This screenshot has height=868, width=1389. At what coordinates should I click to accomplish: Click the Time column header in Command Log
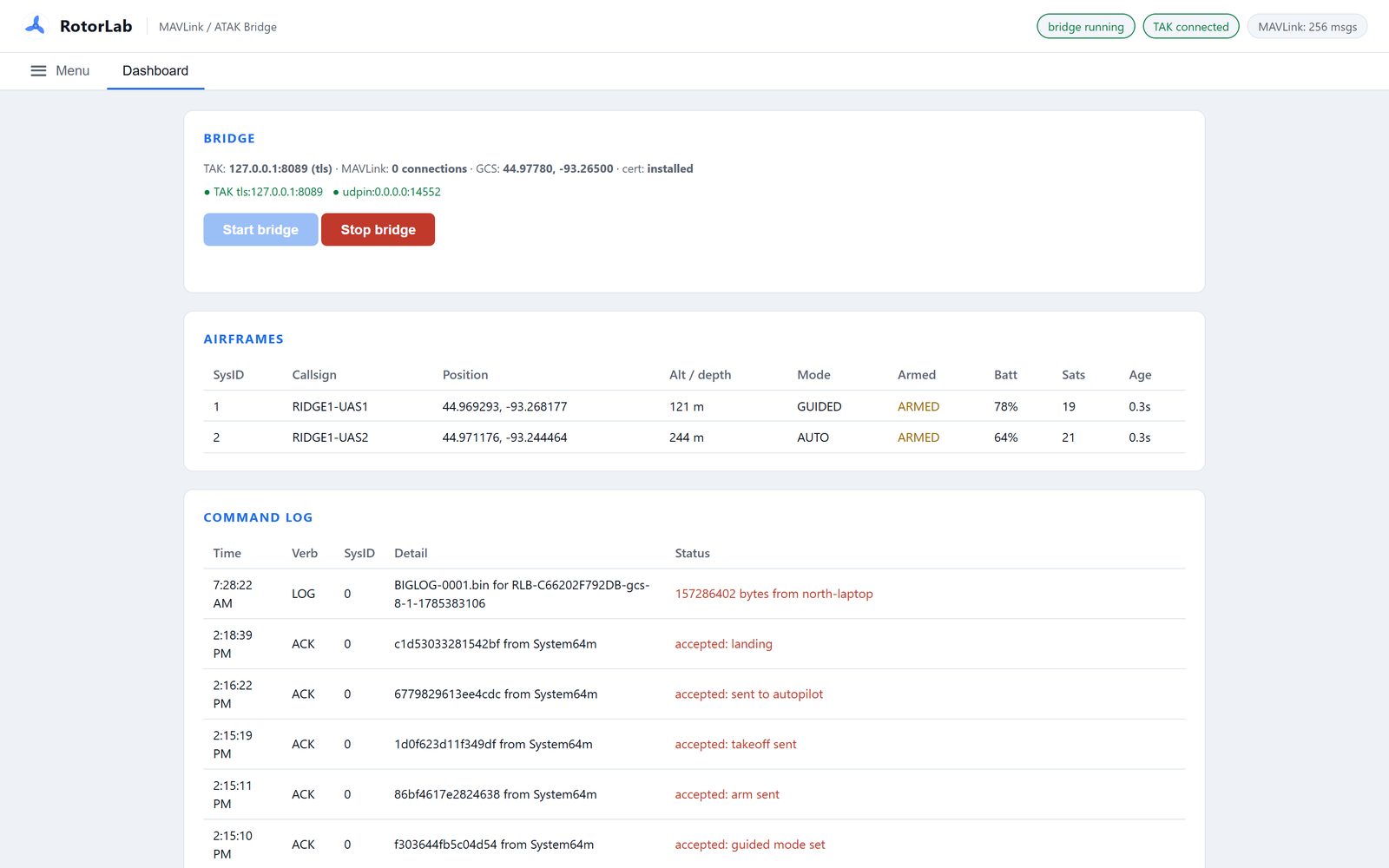227,553
